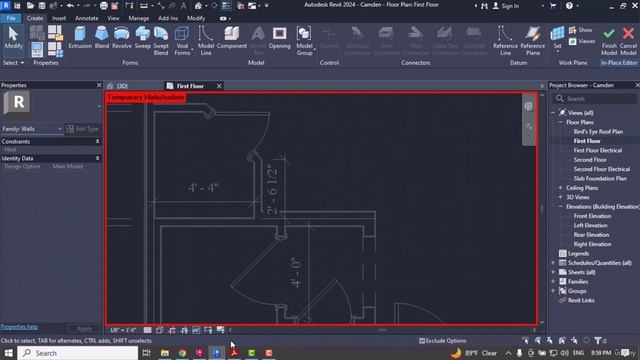Collapse the Floor Plans tree node

(x=560, y=122)
